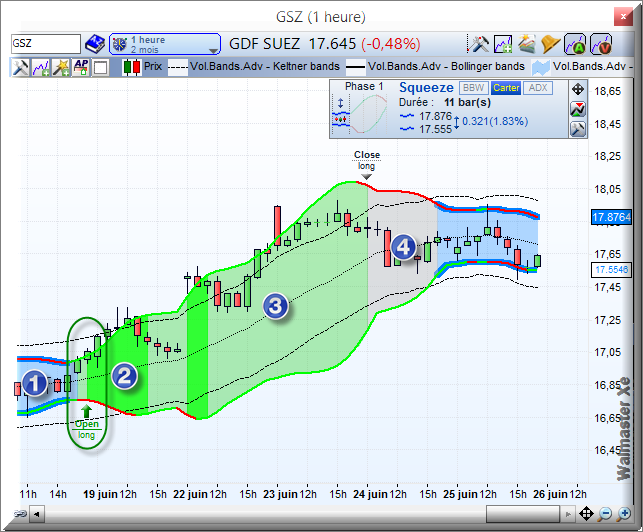Click the 18,05 price level on the price axis

coord(607,189)
